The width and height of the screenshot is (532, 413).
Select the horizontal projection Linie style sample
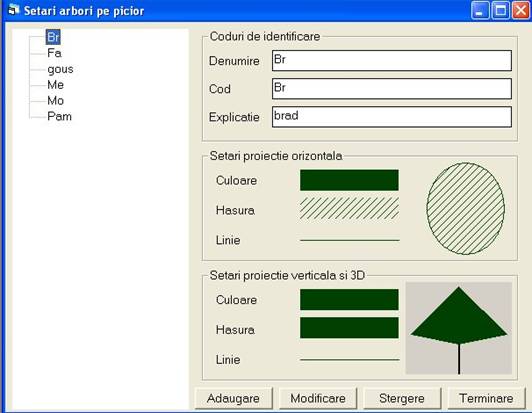click(350, 240)
